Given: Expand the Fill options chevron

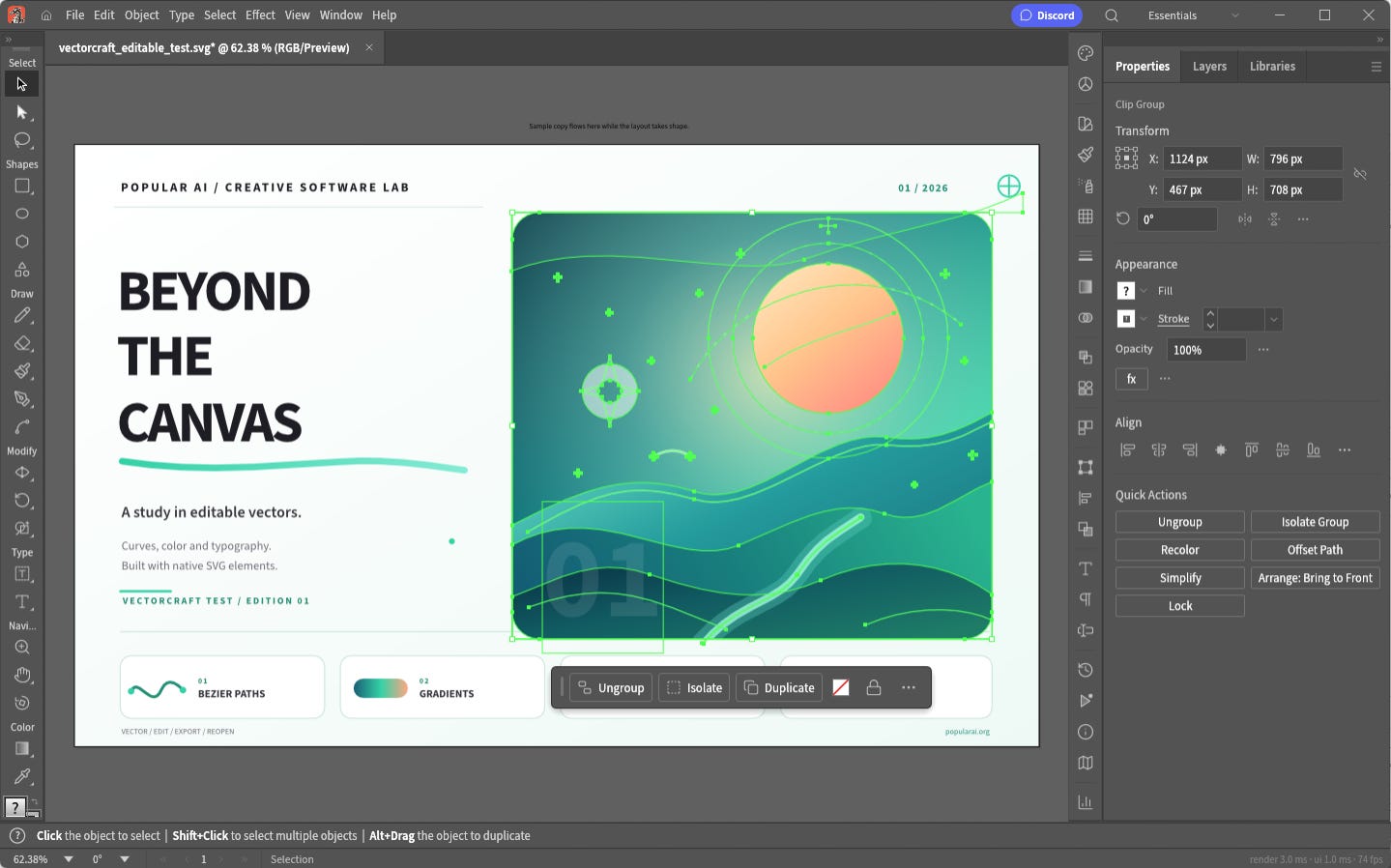Looking at the screenshot, I should [1144, 291].
